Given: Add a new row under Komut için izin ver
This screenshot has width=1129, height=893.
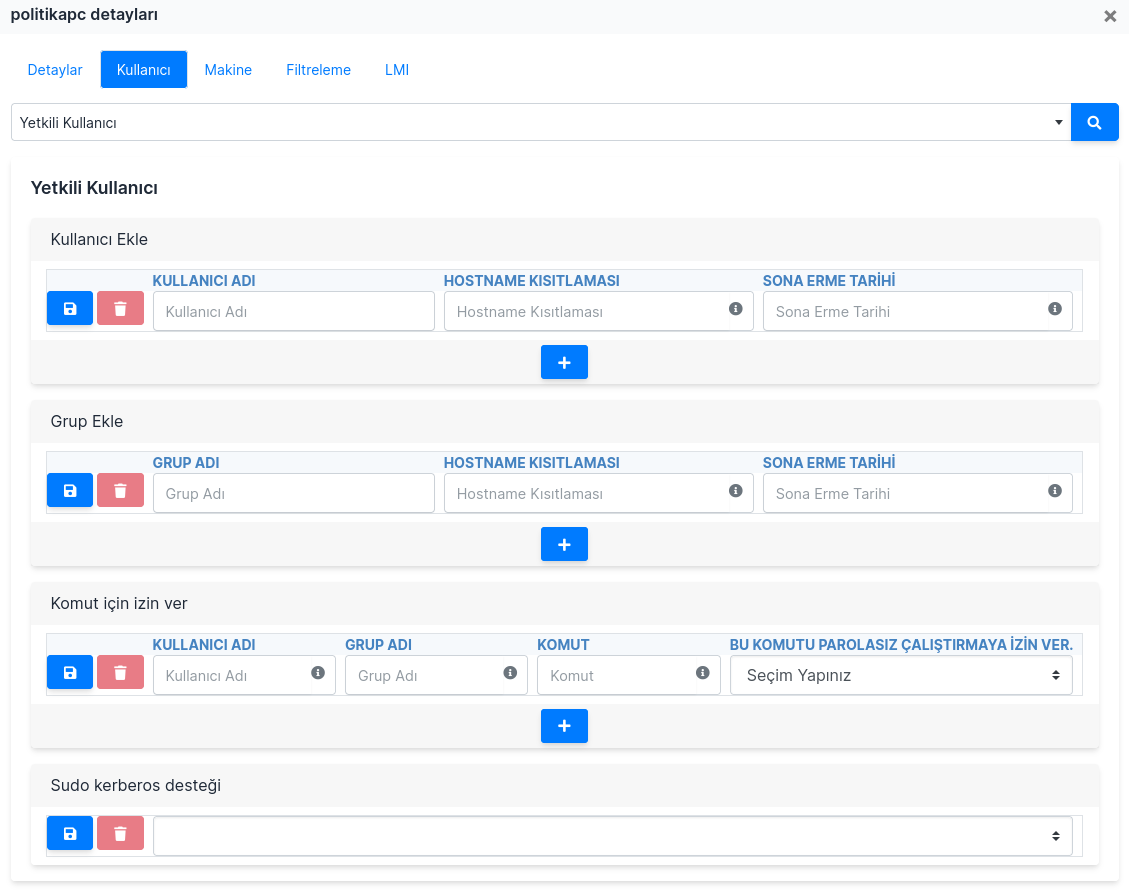Looking at the screenshot, I should click(564, 726).
